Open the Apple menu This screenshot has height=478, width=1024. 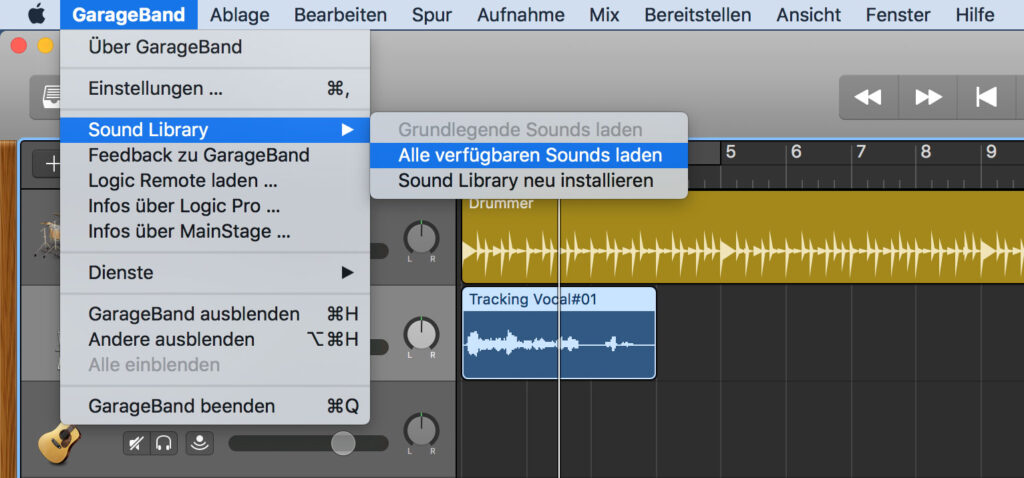tap(37, 14)
